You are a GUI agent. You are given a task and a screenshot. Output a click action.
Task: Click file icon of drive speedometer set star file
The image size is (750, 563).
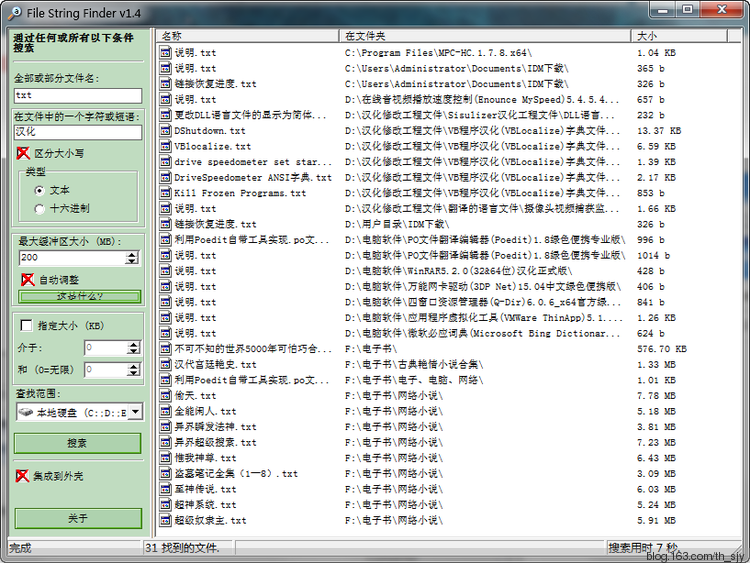click(x=165, y=162)
